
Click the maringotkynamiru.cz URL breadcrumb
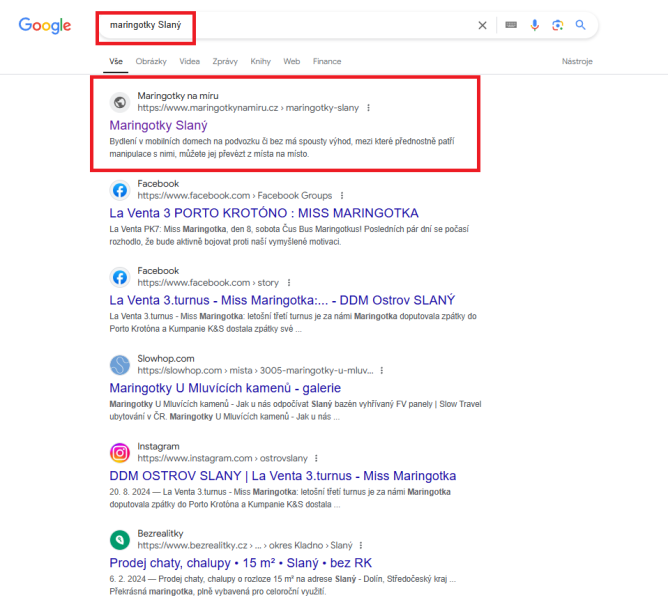coord(248,108)
